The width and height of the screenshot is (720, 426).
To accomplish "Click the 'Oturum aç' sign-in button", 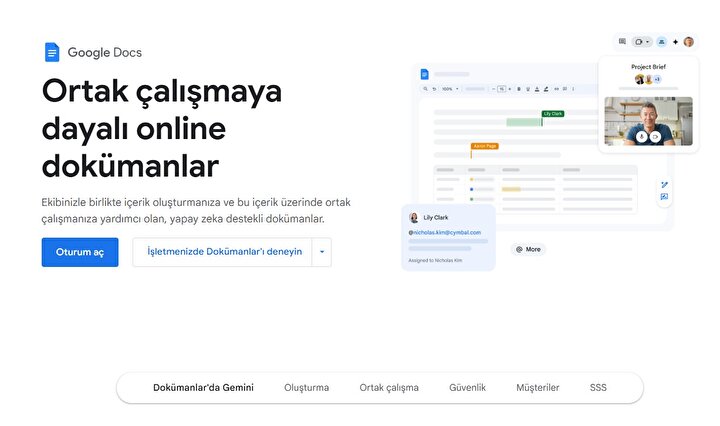I will (x=80, y=252).
